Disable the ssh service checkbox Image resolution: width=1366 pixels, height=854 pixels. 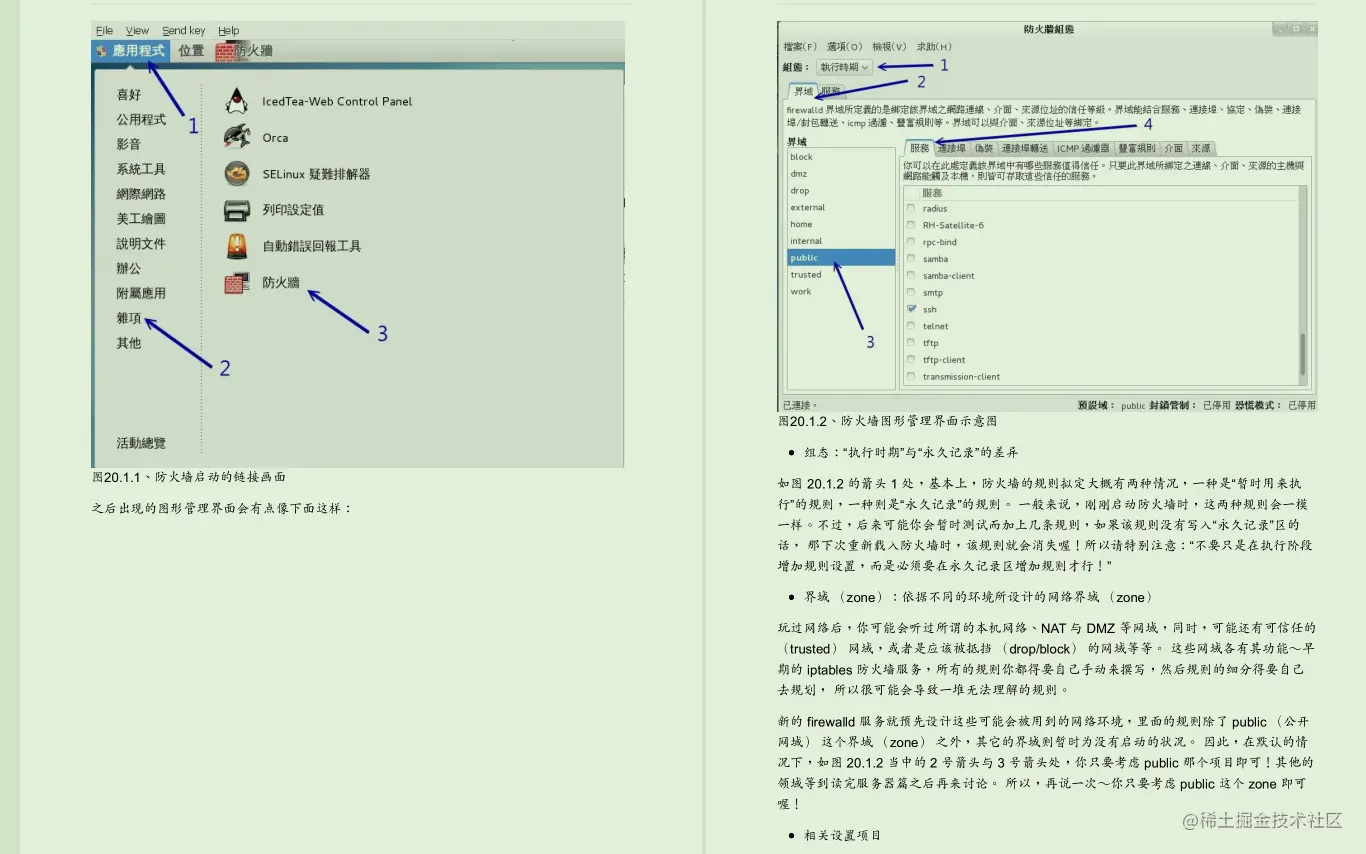pyautogui.click(x=910, y=309)
